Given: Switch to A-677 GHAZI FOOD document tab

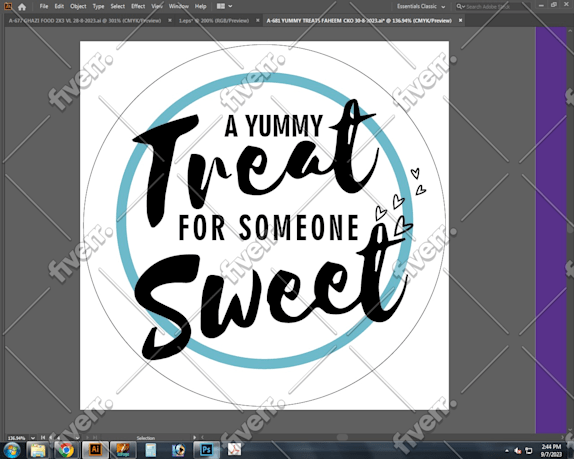Looking at the screenshot, I should pos(85,20).
